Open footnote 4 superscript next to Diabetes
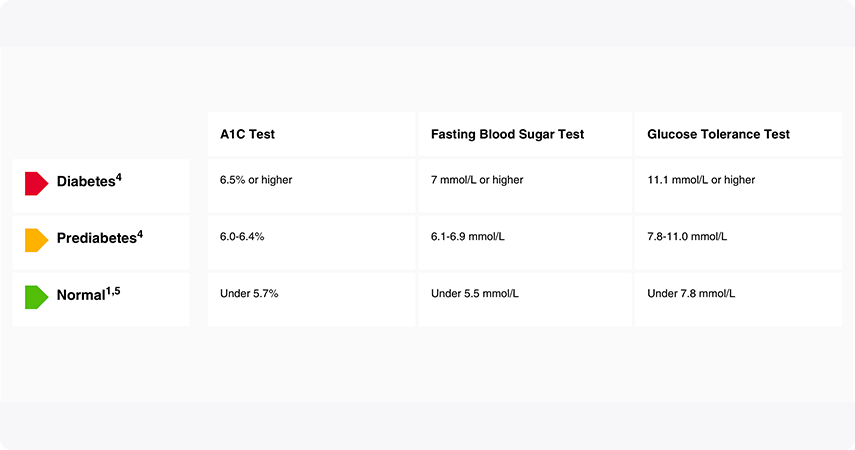 [119, 177]
